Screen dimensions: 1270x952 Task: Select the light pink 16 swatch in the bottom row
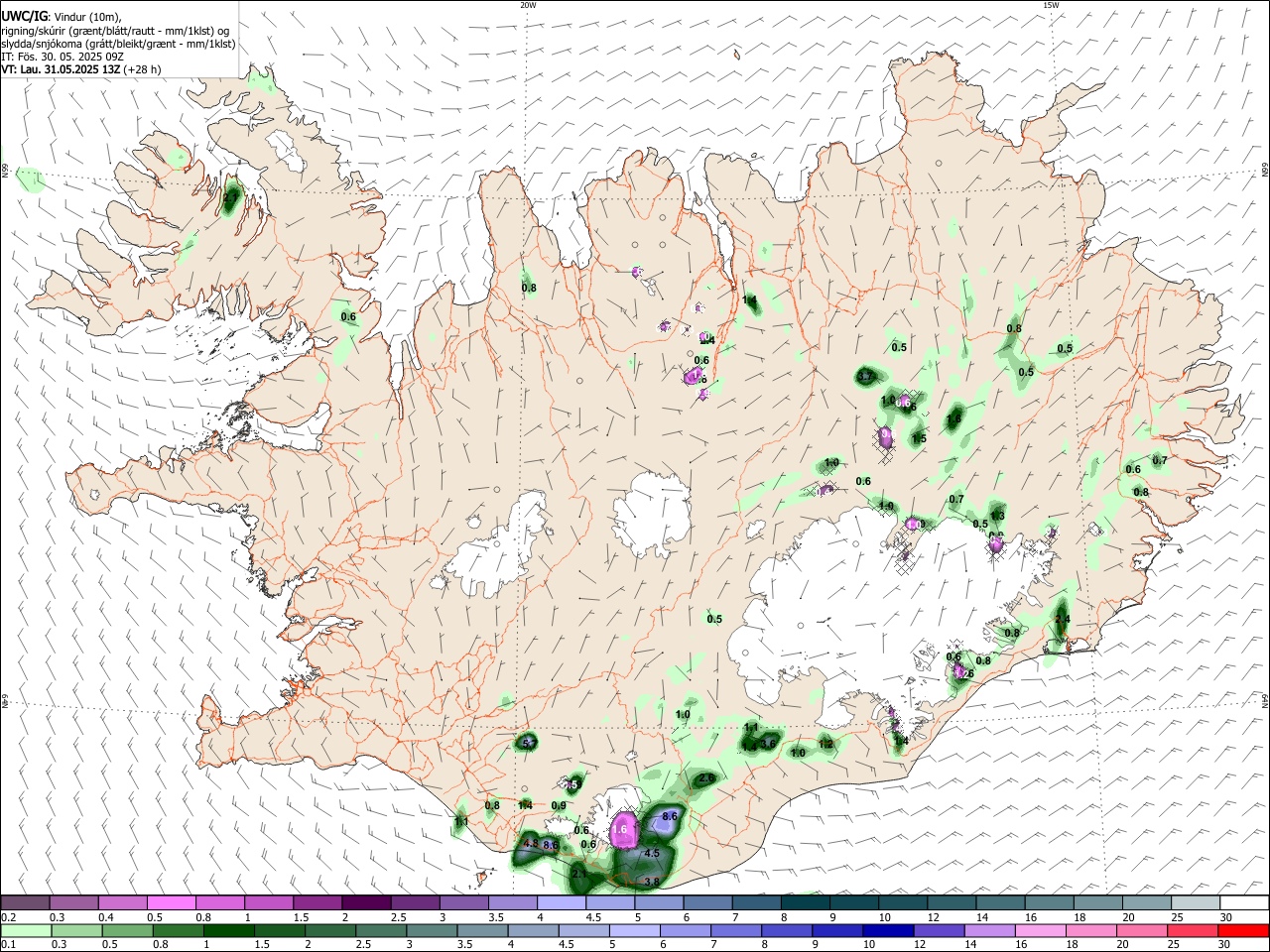(x=1042, y=930)
